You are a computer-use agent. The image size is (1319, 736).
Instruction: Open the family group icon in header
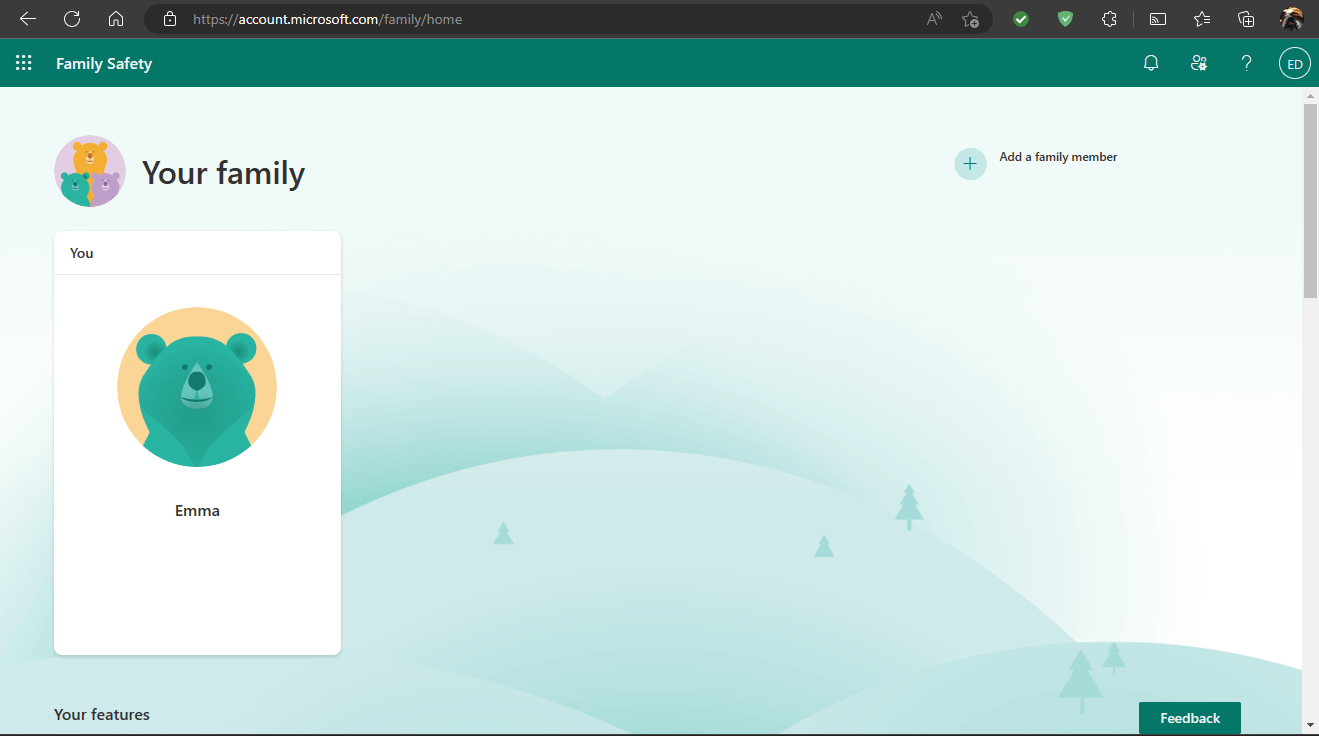[x=1199, y=63]
